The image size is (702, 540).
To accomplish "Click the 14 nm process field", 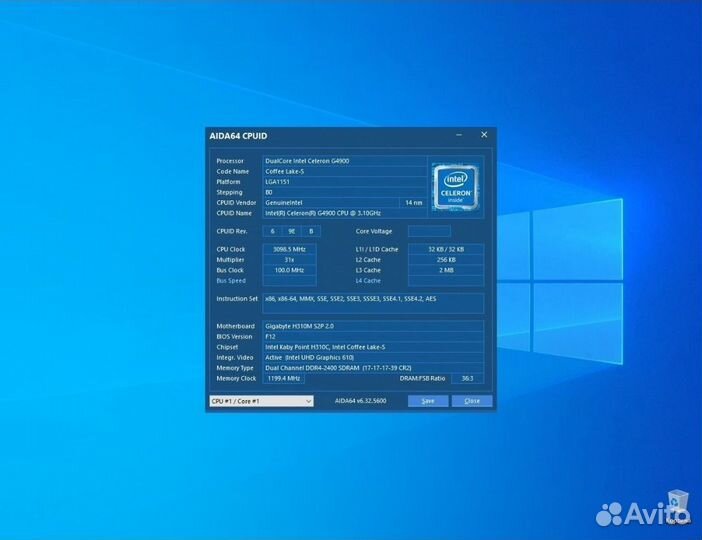I will [x=413, y=203].
